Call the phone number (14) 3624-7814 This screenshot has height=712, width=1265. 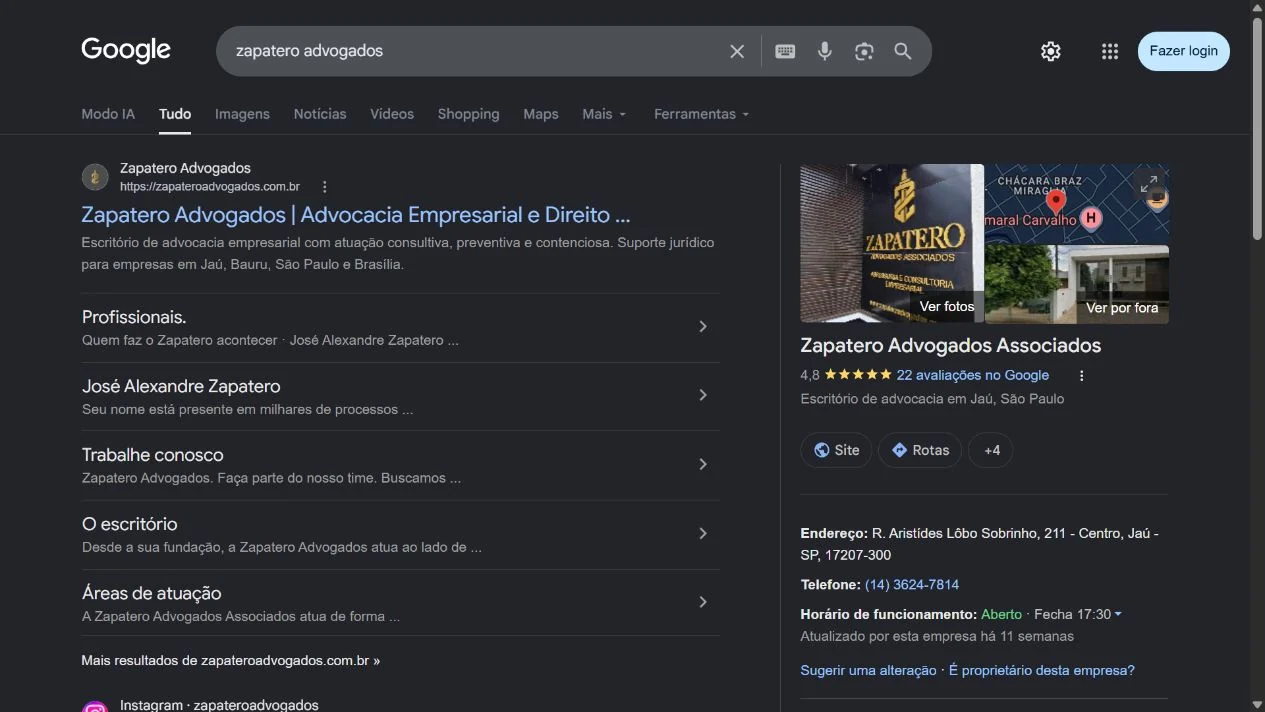[912, 584]
